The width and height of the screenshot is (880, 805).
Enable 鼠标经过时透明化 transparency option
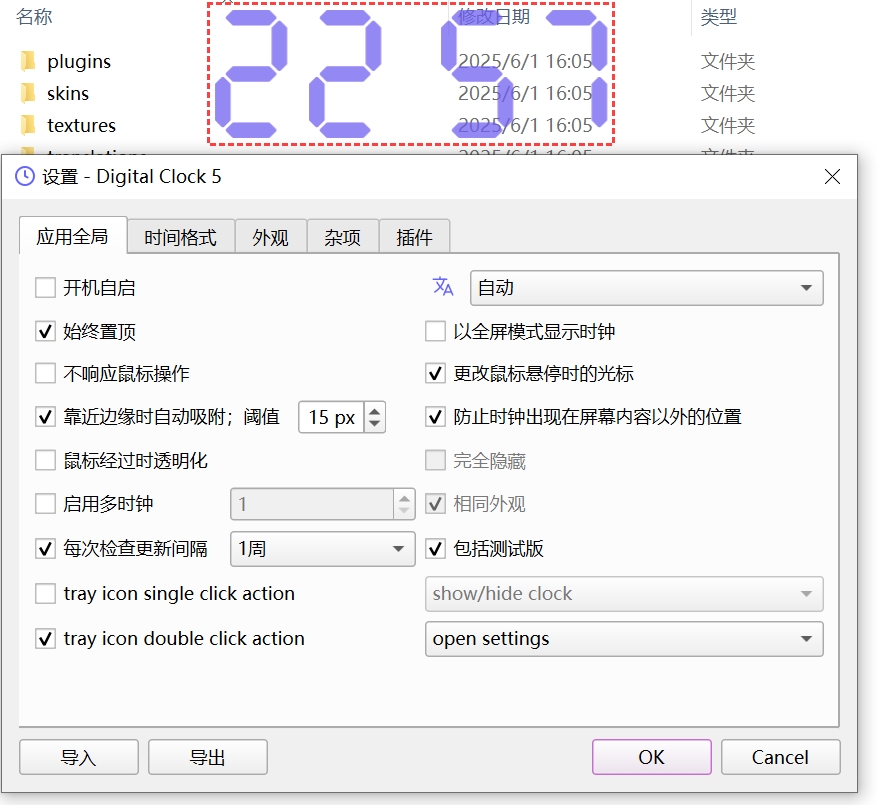[x=45, y=460]
